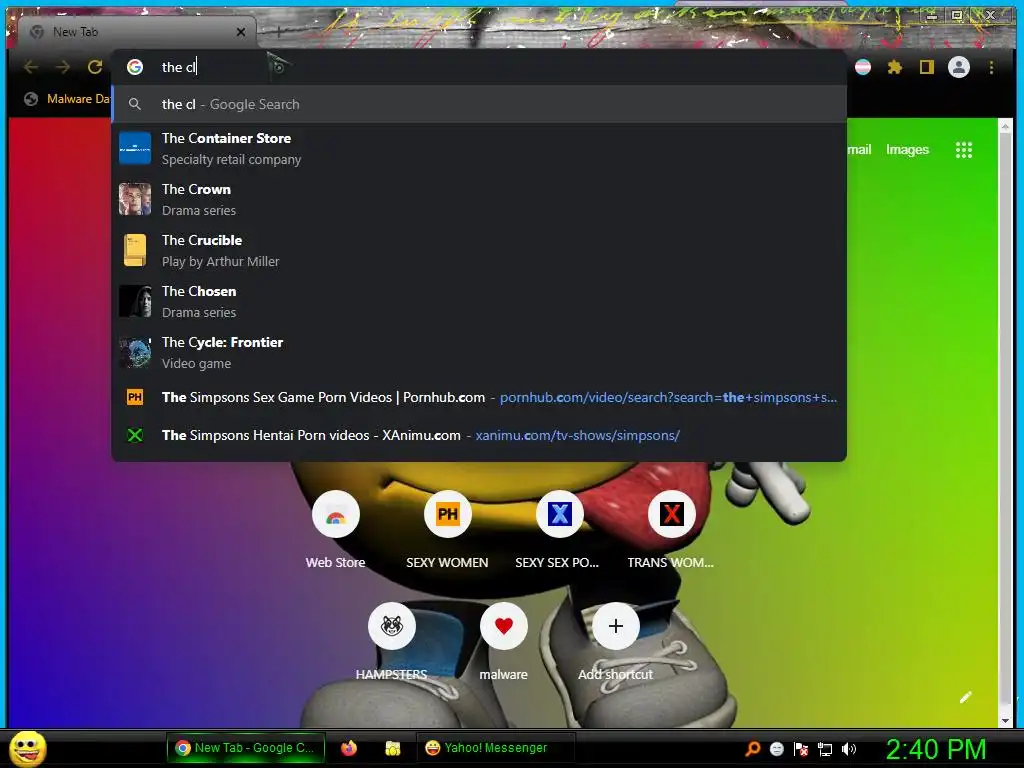The image size is (1024, 768).
Task: Open the side panel icon
Action: pos(927,67)
